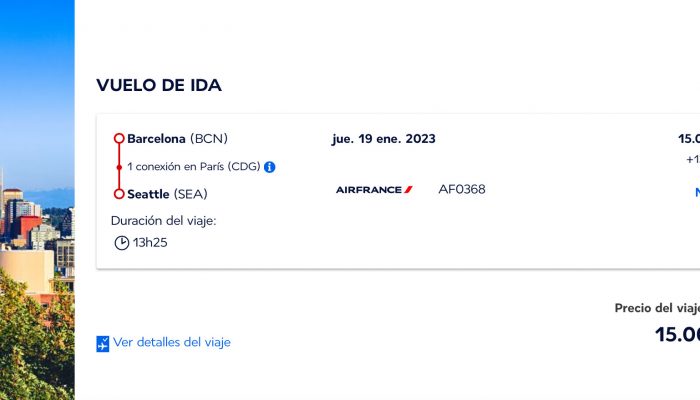Click the Seattle (SEA) arrival label
The width and height of the screenshot is (700, 400).
pyautogui.click(x=167, y=194)
